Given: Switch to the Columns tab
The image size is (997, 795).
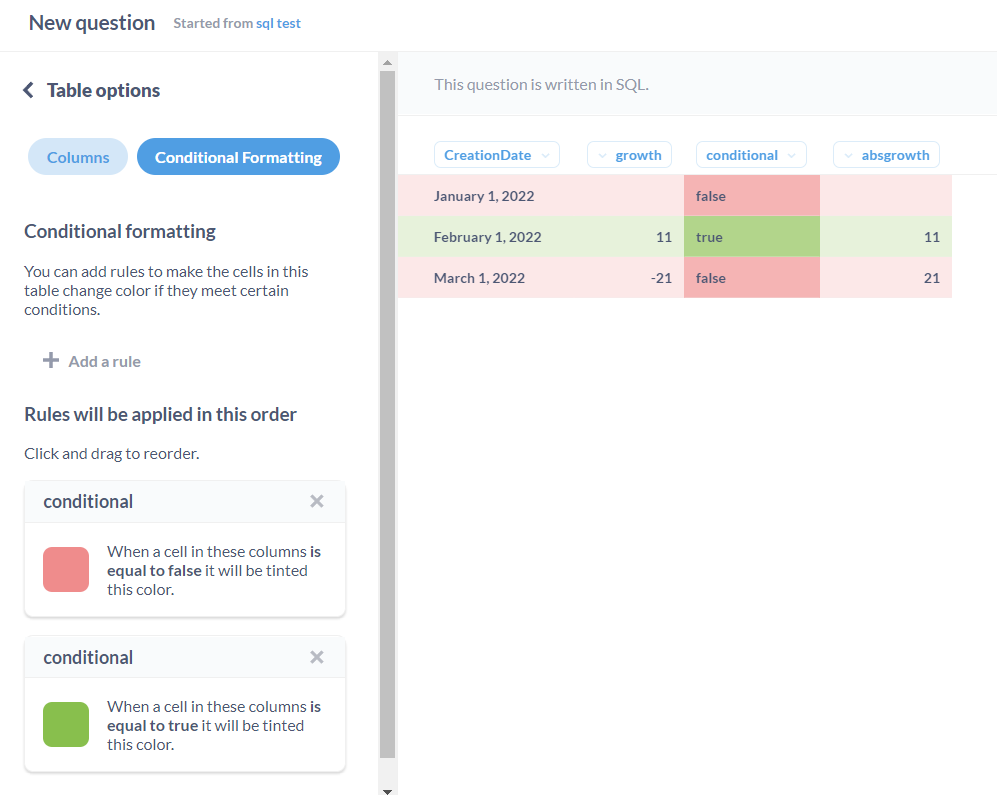Looking at the screenshot, I should click(x=77, y=156).
